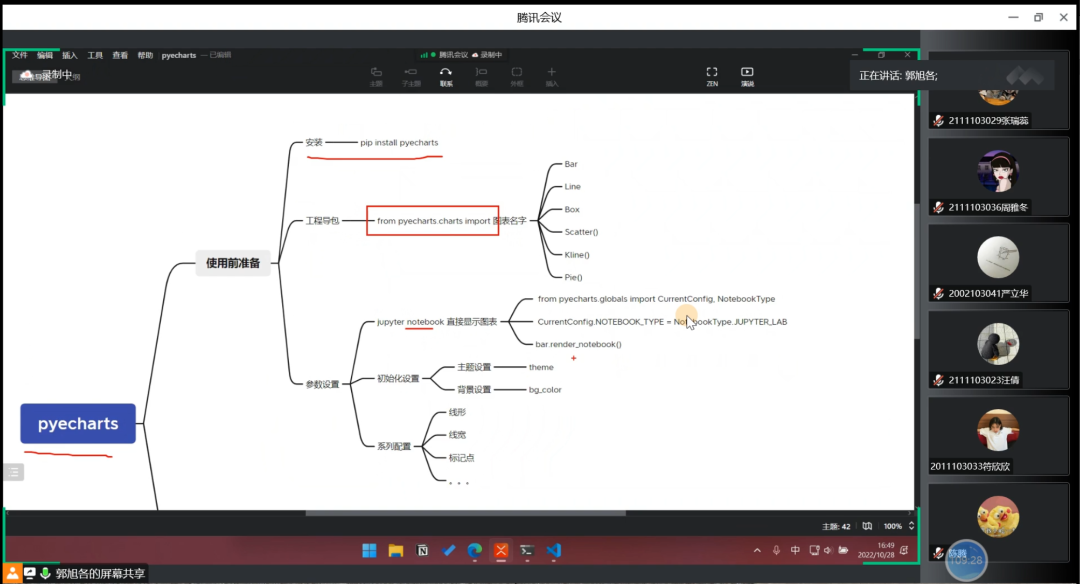Click the map overview icon beside 主题 count
This screenshot has width=1080, height=584.
[867, 526]
